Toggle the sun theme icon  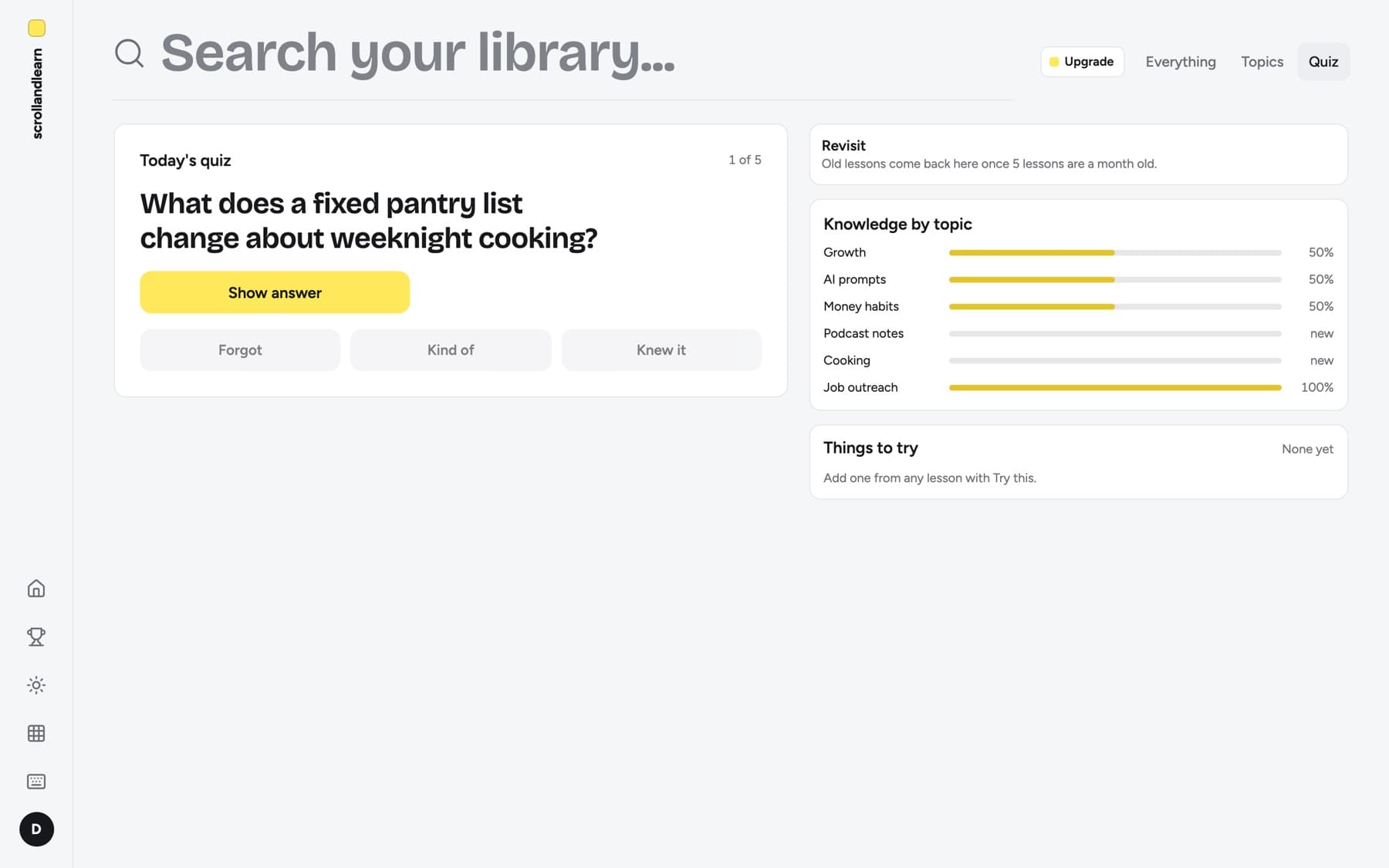[x=36, y=685]
